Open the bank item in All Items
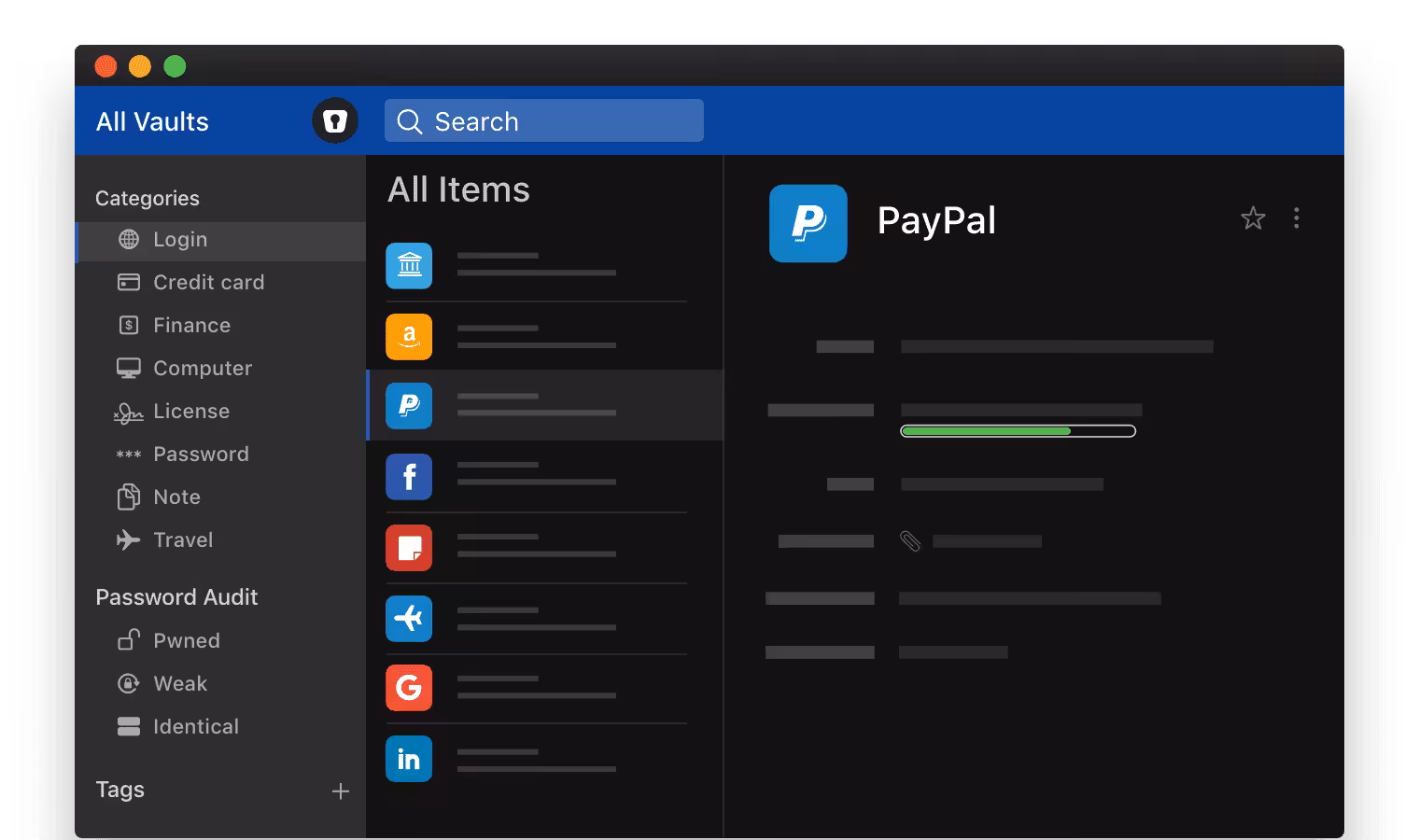 click(409, 266)
